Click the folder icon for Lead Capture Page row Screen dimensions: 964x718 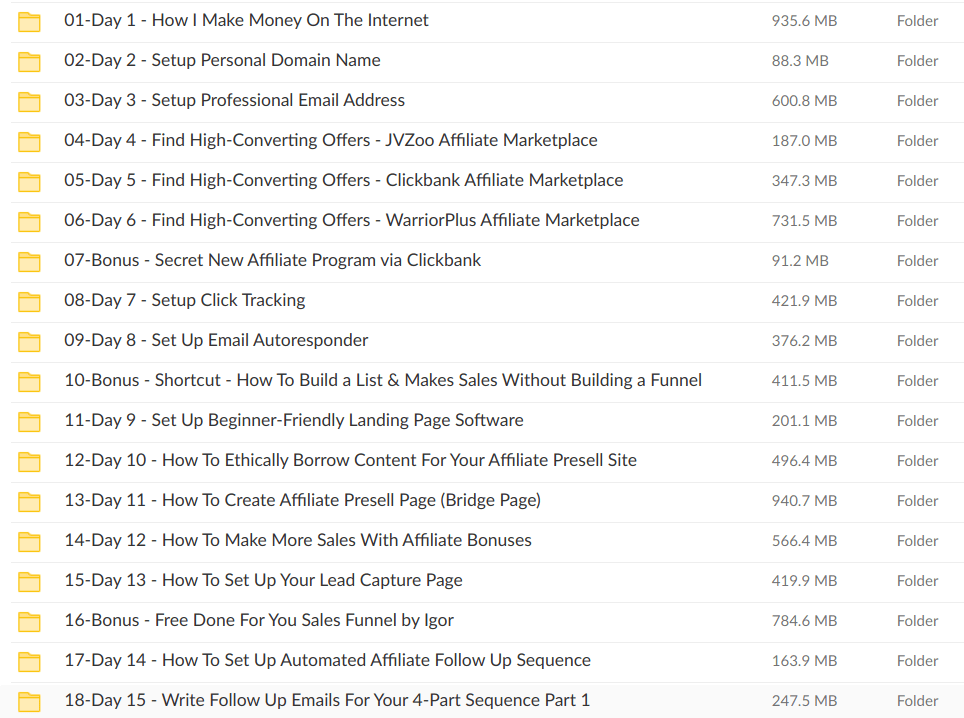tap(29, 581)
